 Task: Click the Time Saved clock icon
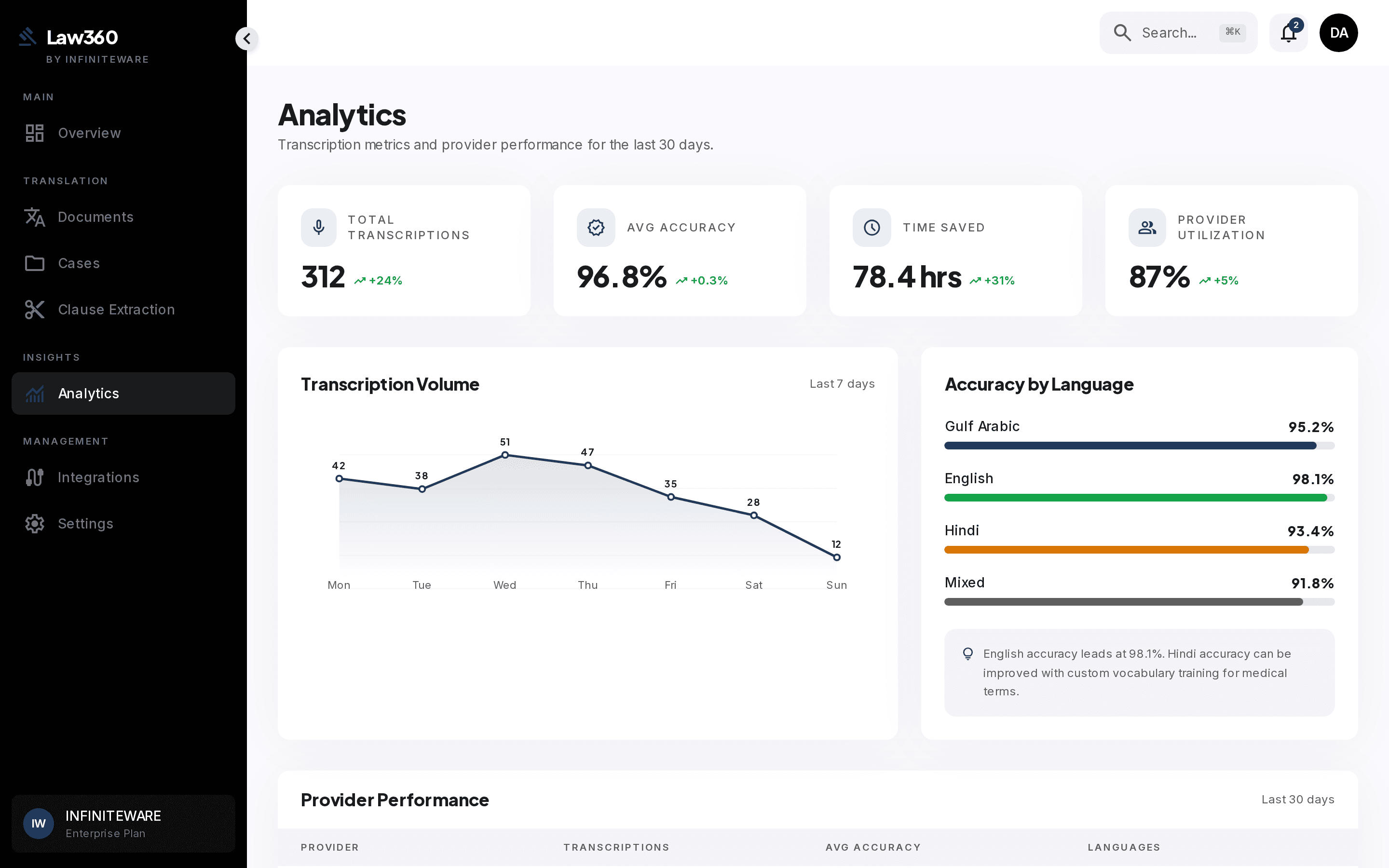point(872,227)
